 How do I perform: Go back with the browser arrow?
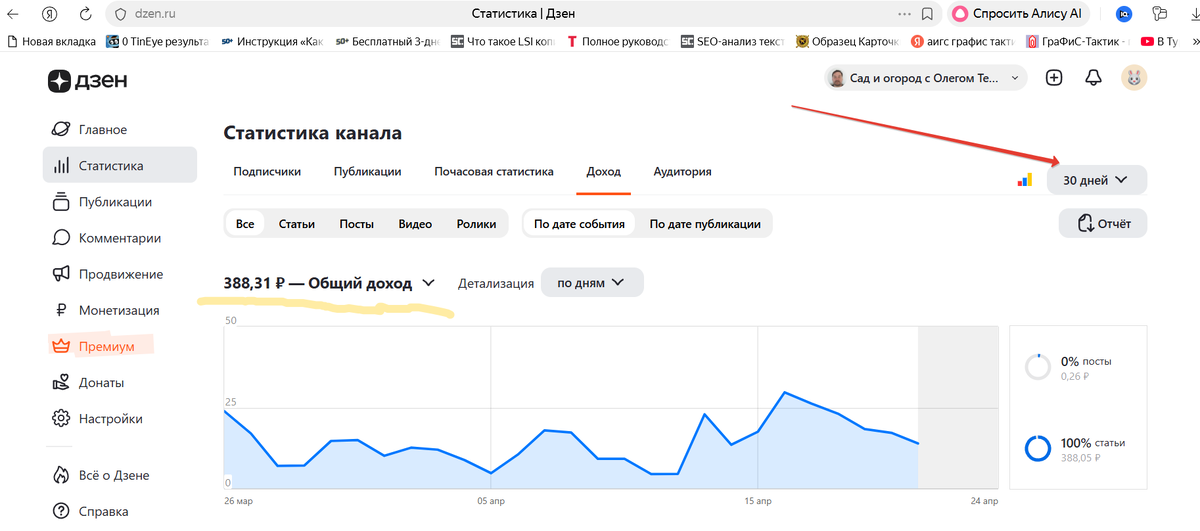pyautogui.click(x=12, y=14)
